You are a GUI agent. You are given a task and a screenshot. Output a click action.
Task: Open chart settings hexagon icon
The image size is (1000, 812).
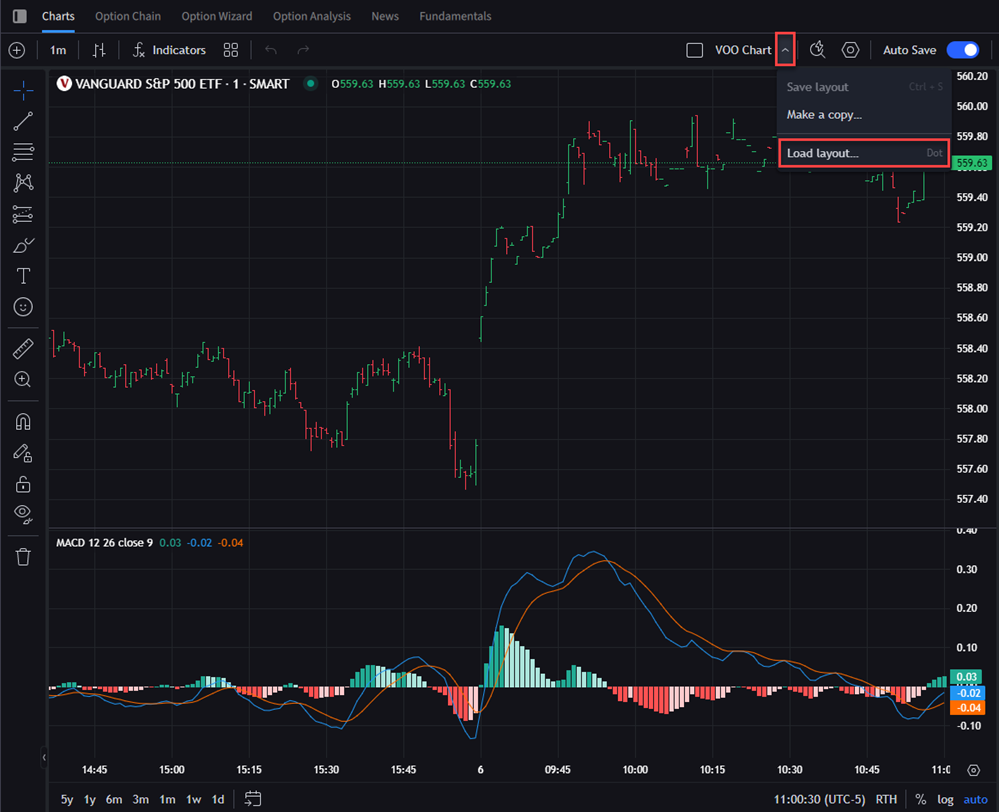coord(850,50)
